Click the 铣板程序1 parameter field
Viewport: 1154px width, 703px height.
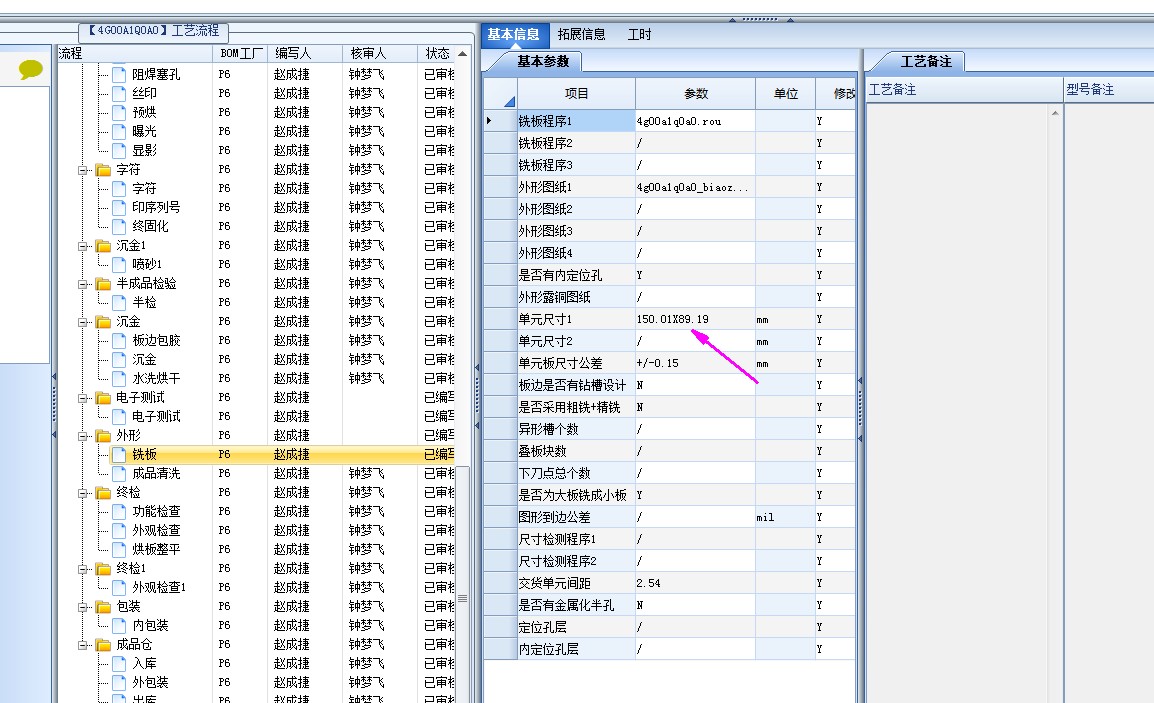point(695,121)
